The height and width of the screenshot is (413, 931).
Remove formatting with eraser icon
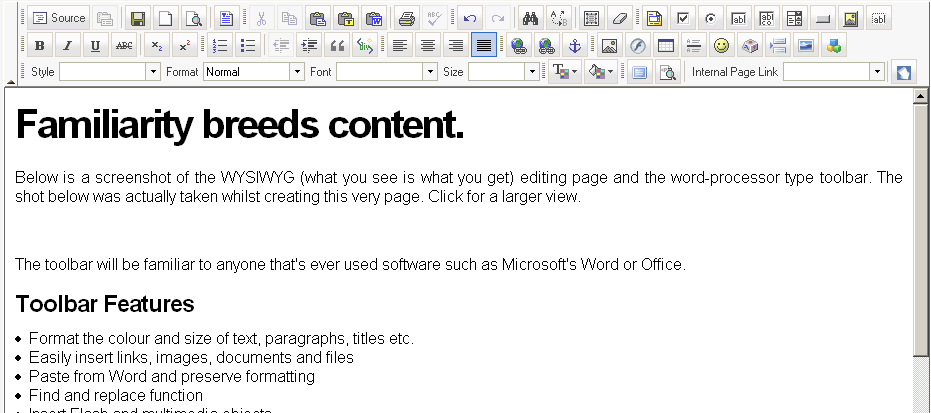619,18
